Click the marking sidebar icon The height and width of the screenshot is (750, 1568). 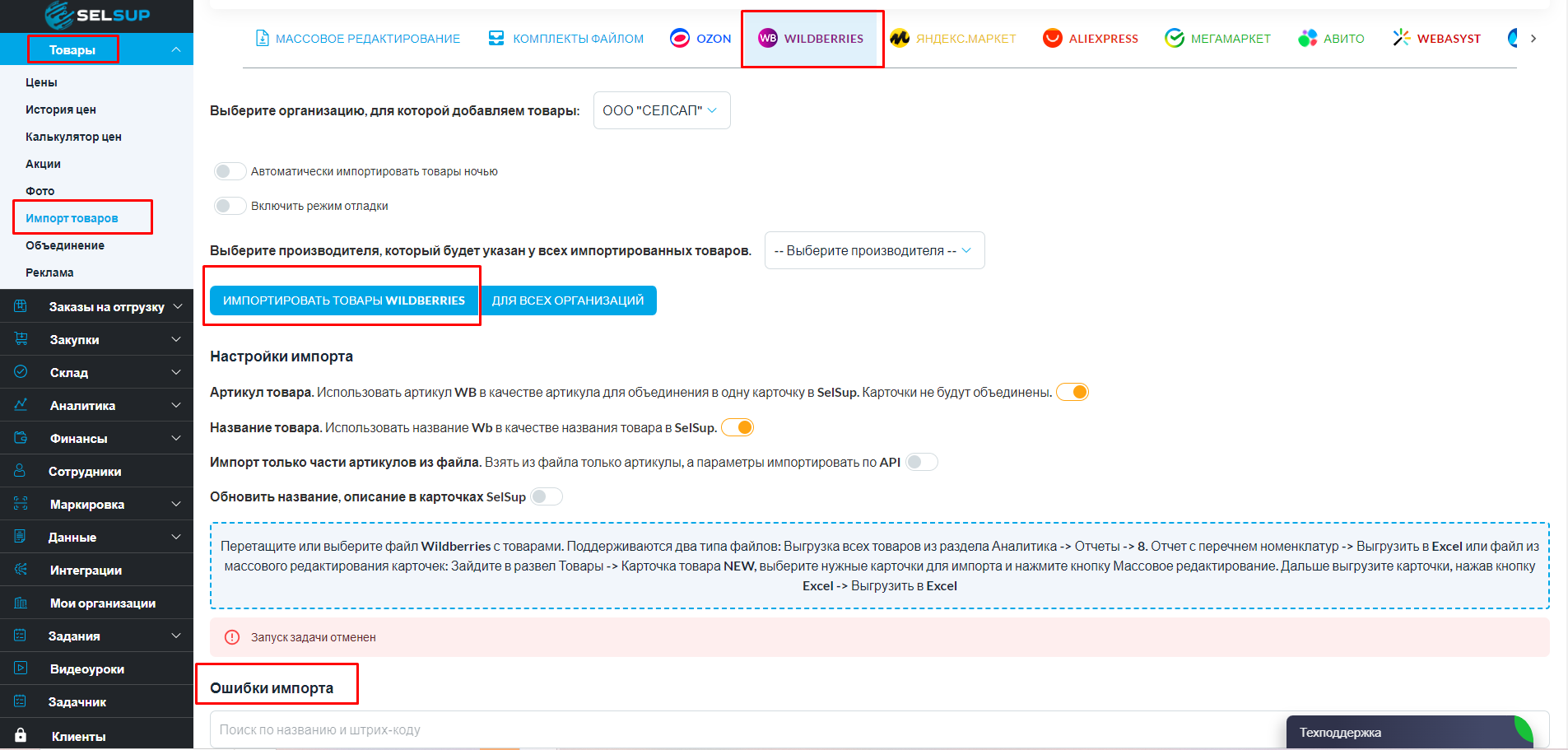(x=21, y=504)
